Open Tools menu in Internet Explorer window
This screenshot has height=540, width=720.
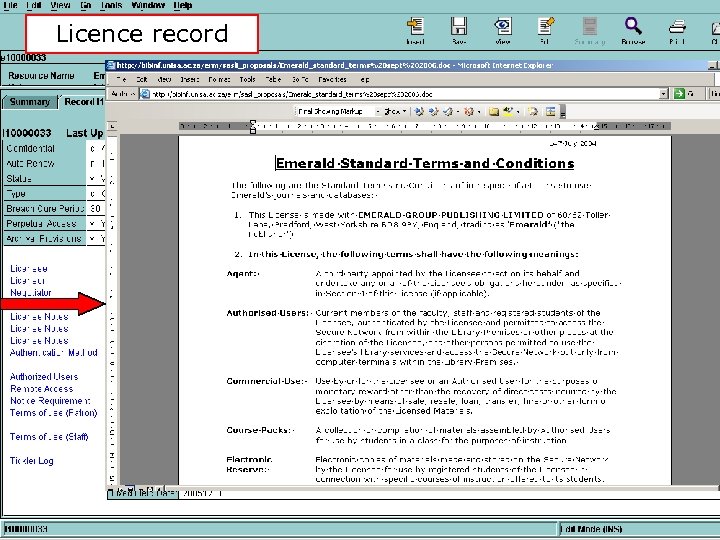point(248,79)
